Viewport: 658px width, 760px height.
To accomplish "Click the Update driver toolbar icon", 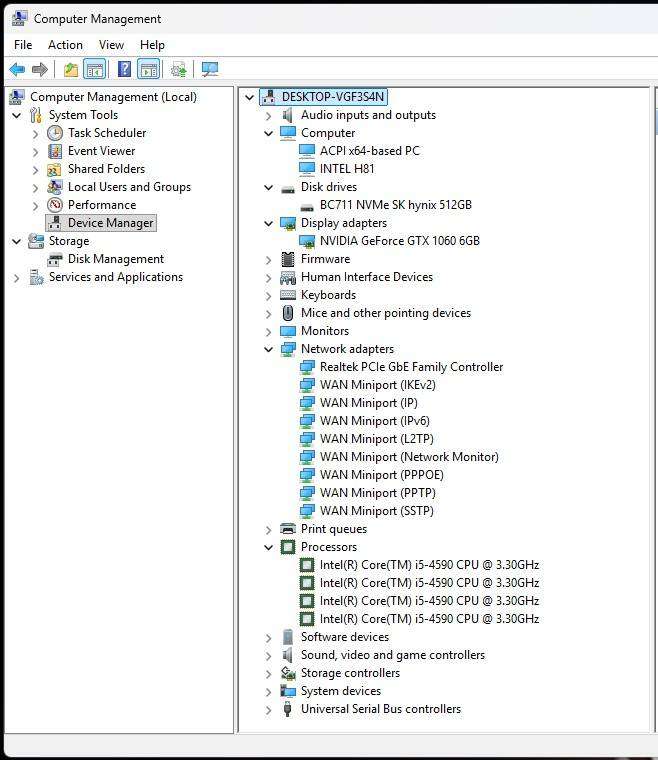I will click(178, 69).
